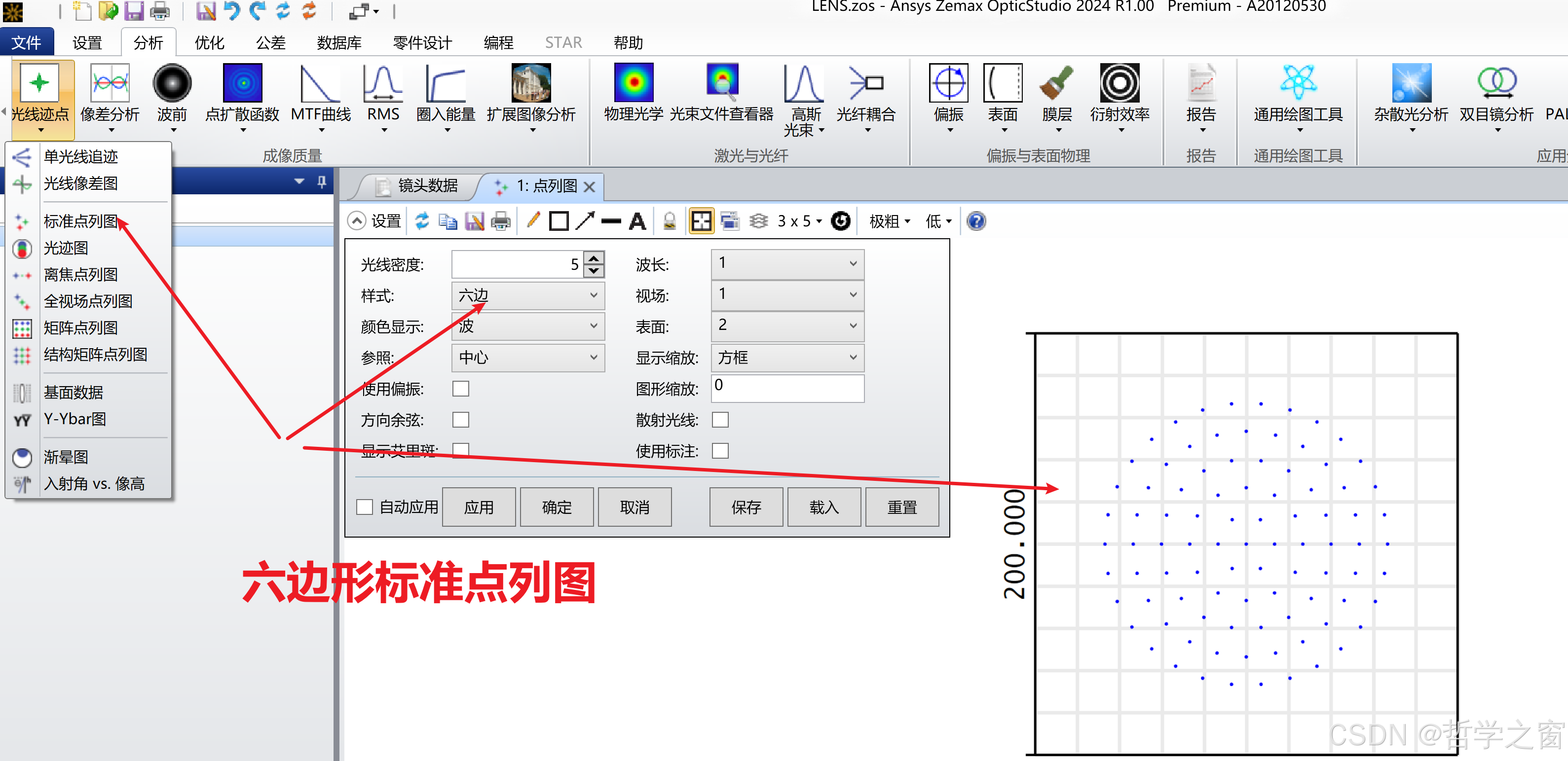Click the 点扩散函数 PSF icon
1568x761 pixels.
242,84
